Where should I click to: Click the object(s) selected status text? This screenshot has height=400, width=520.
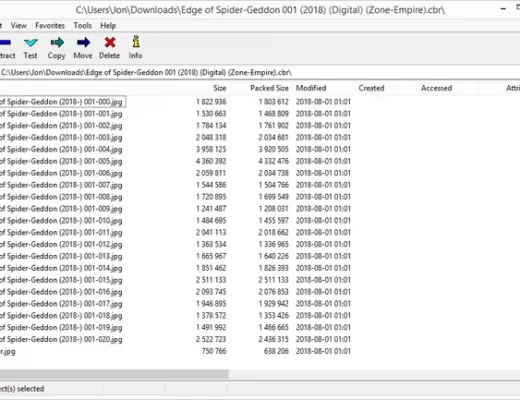(x=22, y=389)
